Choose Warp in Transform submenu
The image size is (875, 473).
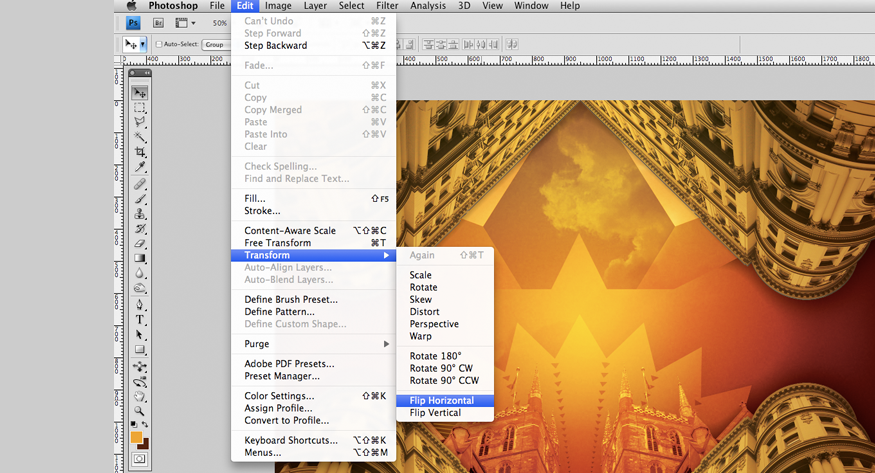point(445,336)
